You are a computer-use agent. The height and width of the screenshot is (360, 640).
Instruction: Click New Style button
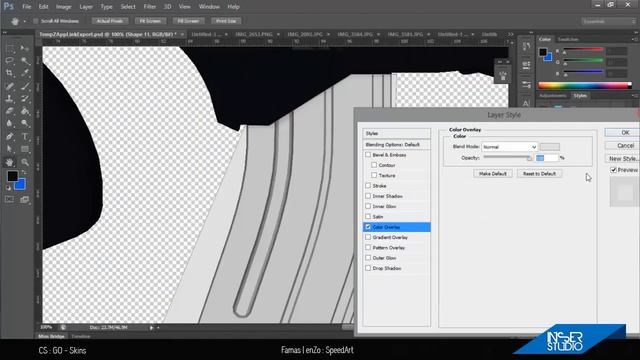pos(622,159)
